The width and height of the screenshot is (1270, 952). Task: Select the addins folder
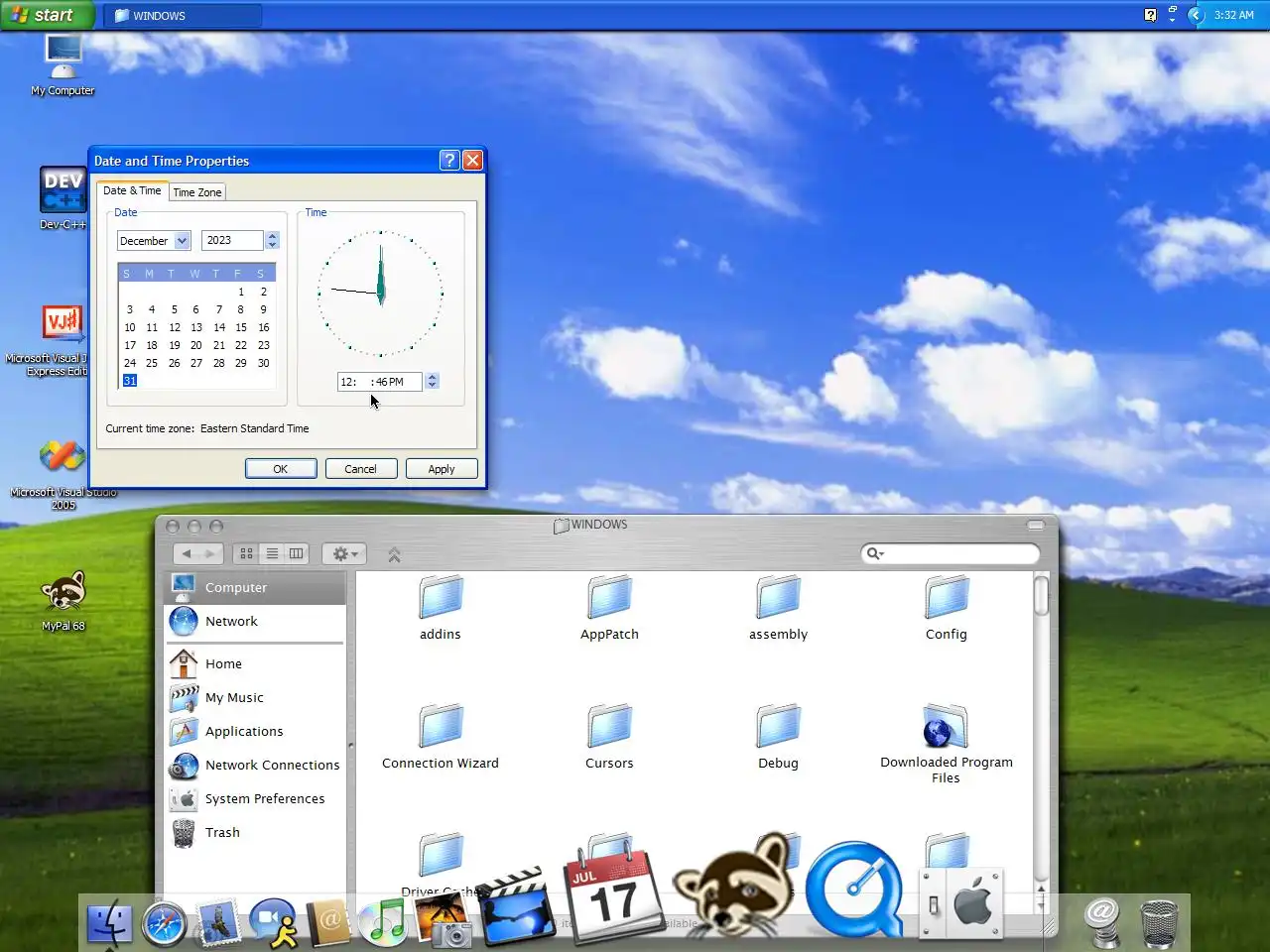click(441, 608)
